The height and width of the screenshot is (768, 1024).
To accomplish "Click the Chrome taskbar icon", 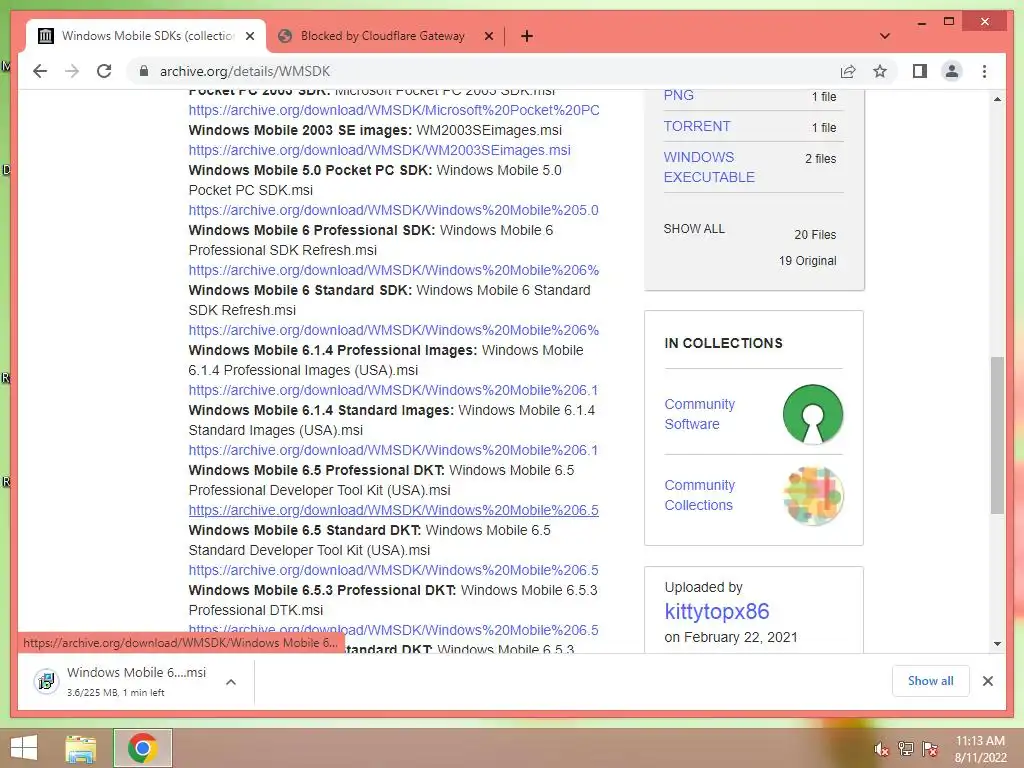I will pyautogui.click(x=143, y=748).
